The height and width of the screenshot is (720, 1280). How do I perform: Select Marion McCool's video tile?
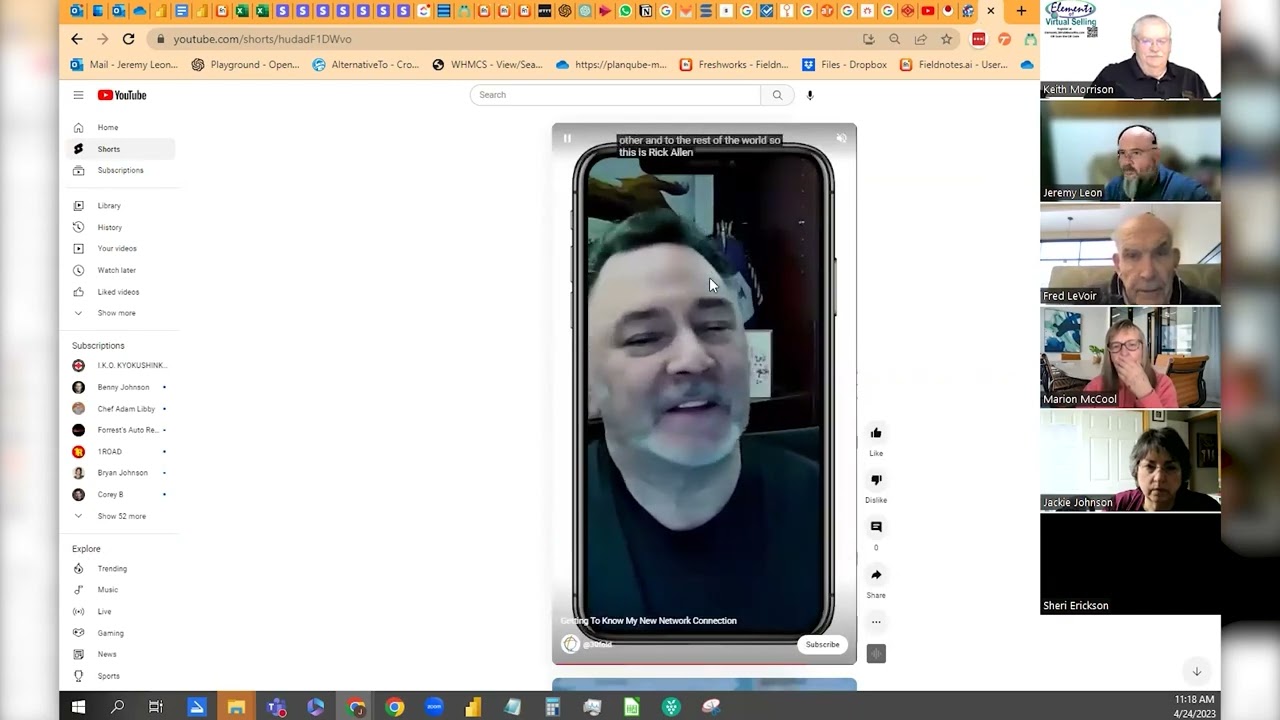[1130, 357]
